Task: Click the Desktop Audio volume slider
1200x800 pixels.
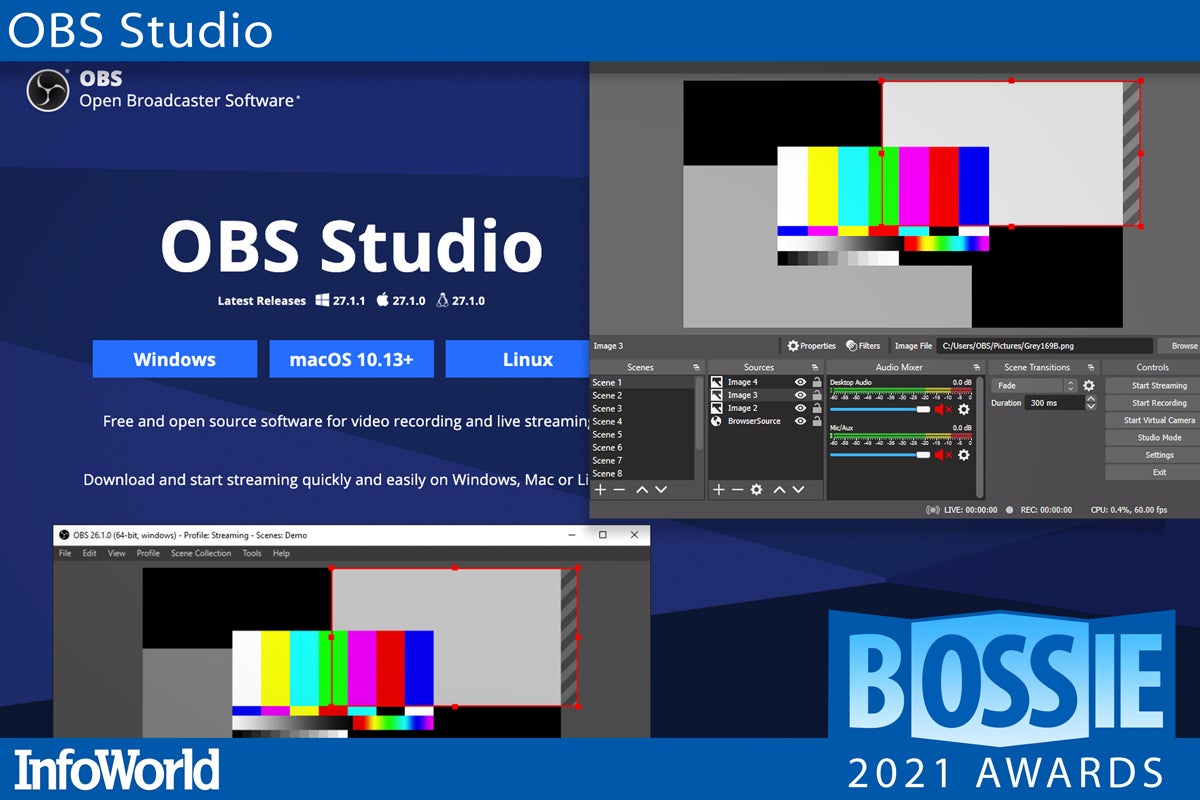Action: click(x=880, y=409)
